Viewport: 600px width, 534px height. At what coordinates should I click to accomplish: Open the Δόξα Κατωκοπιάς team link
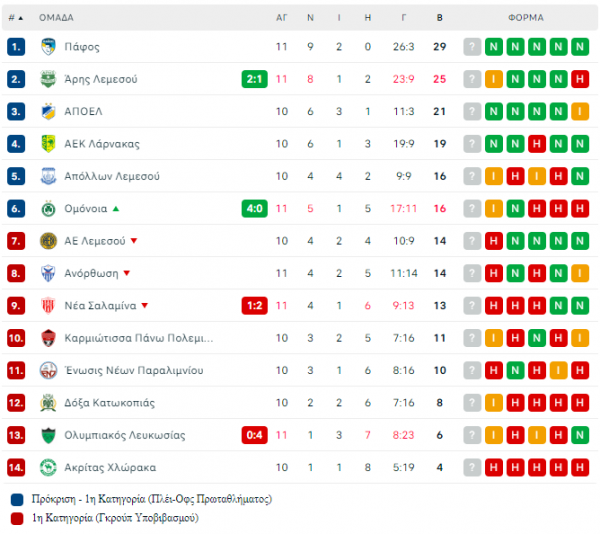[x=109, y=403]
